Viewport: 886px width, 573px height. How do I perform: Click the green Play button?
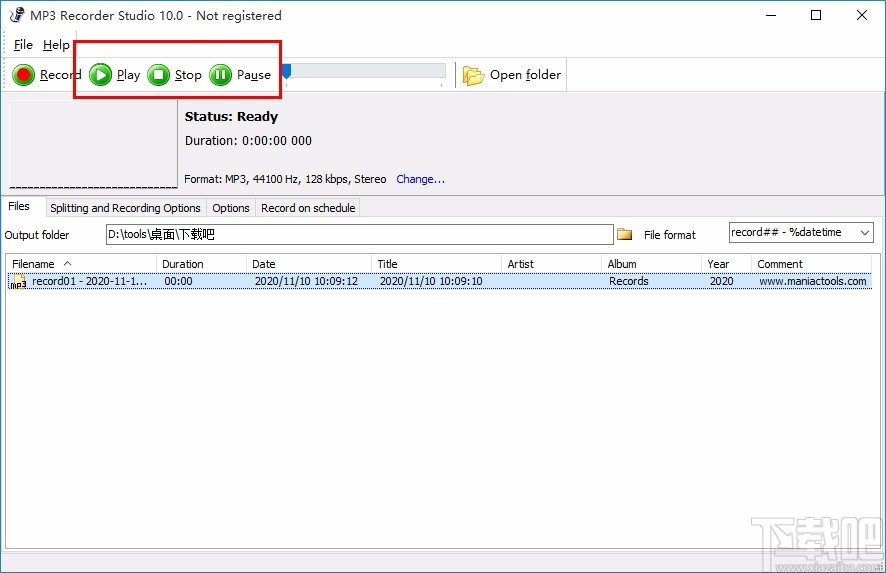[x=114, y=75]
